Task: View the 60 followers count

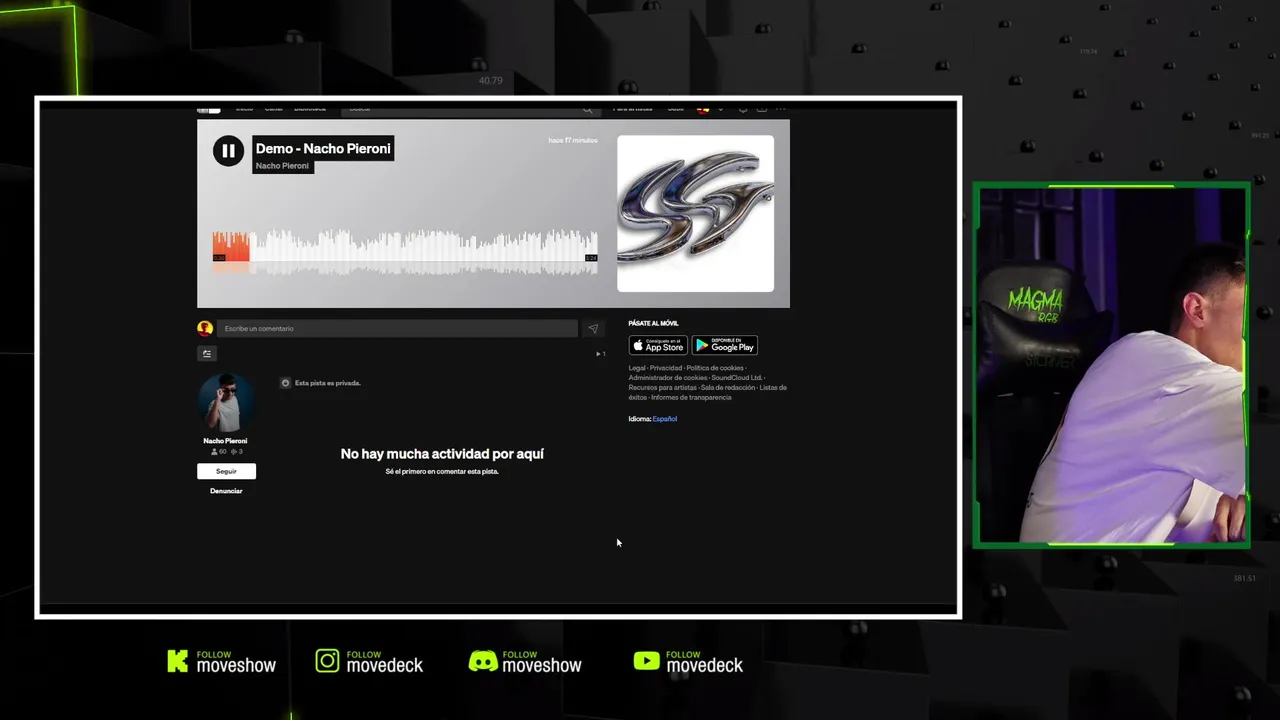Action: (219, 452)
